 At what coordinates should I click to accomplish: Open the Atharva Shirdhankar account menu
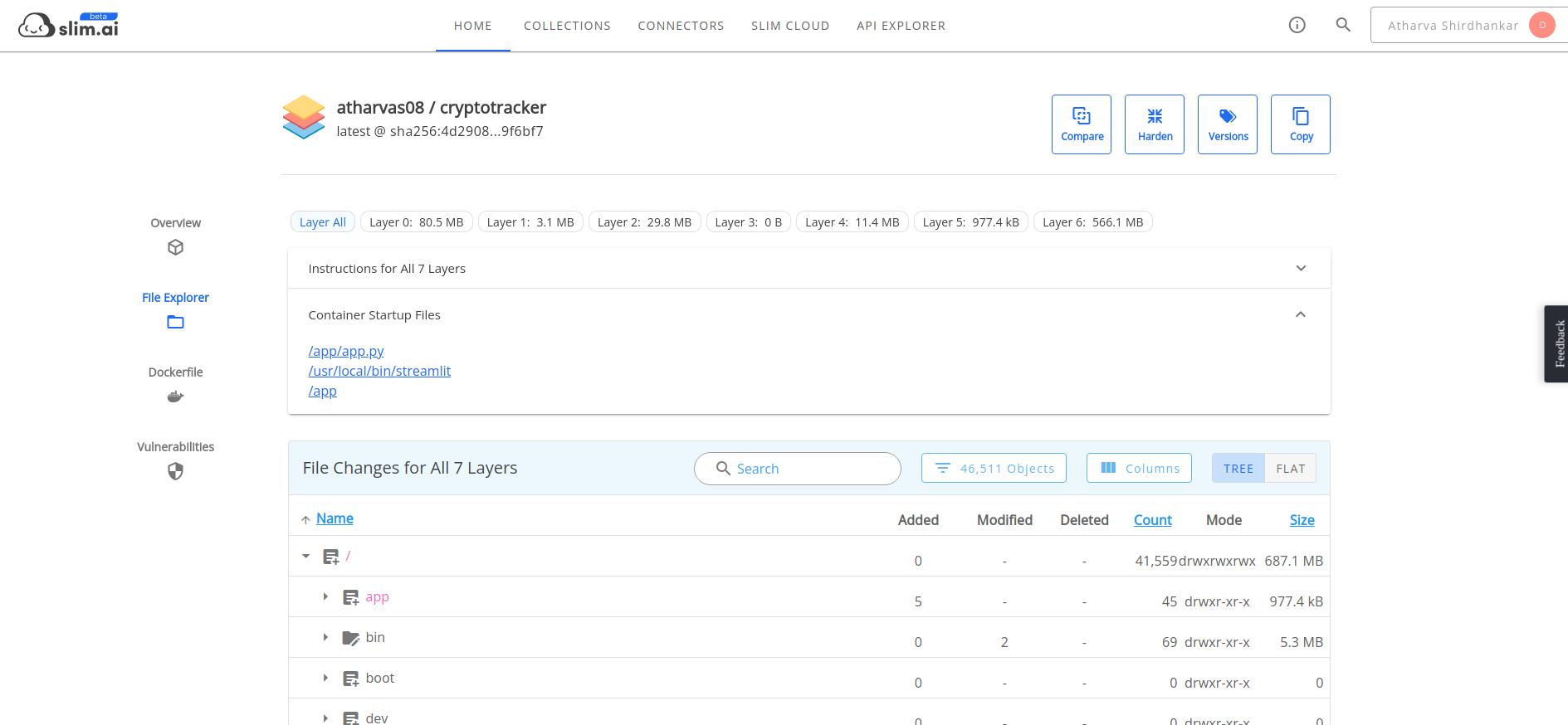(1468, 25)
